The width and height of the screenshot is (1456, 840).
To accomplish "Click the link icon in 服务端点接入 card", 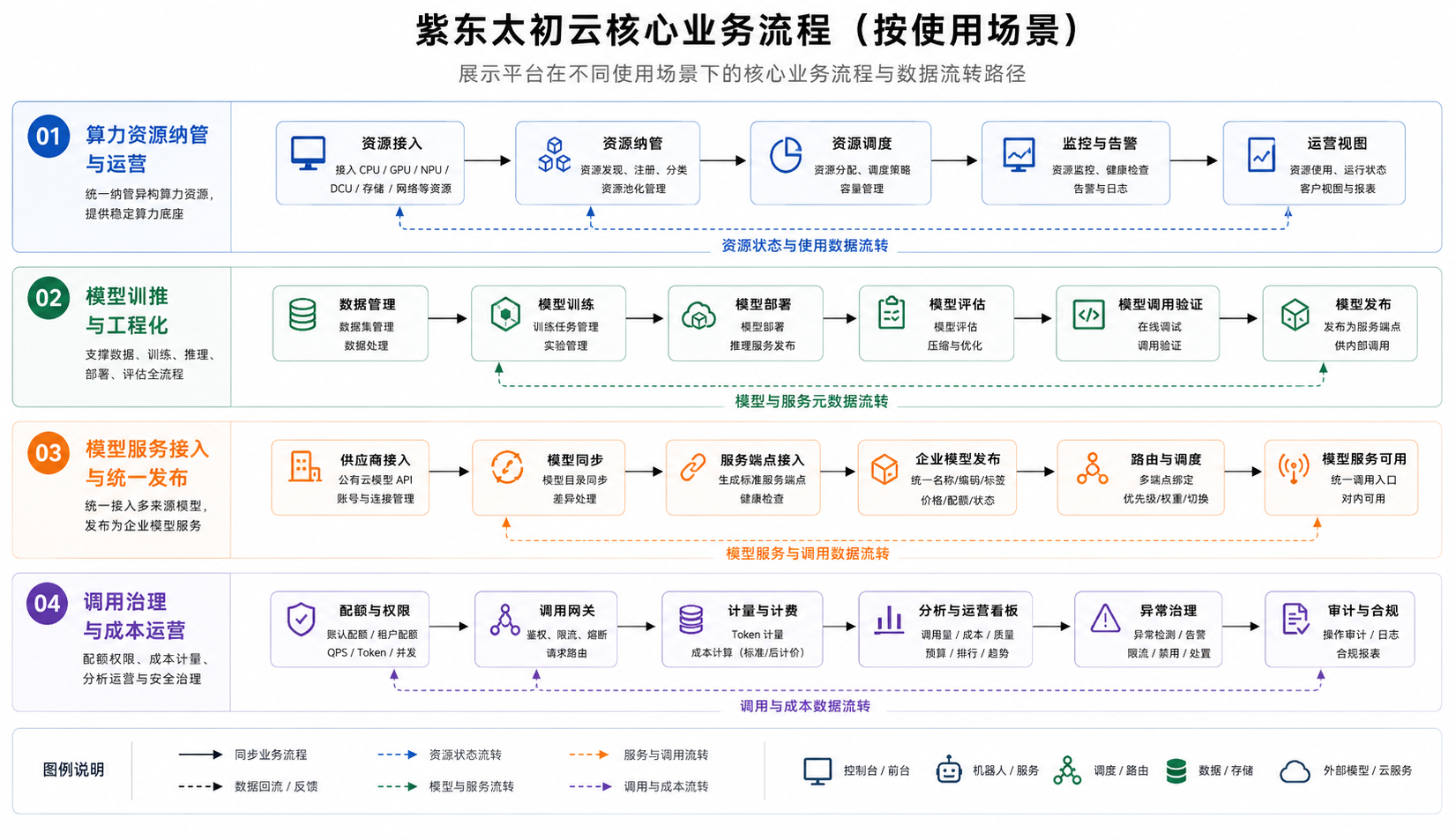I will click(693, 467).
